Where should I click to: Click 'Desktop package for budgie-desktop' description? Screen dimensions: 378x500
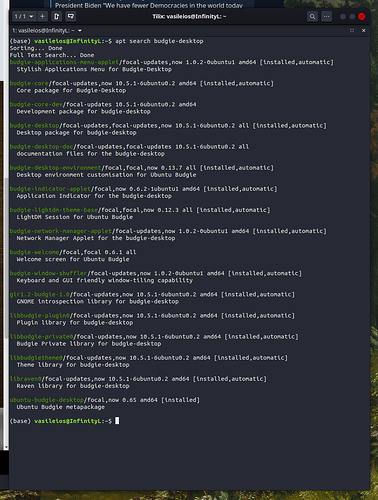tap(77, 133)
